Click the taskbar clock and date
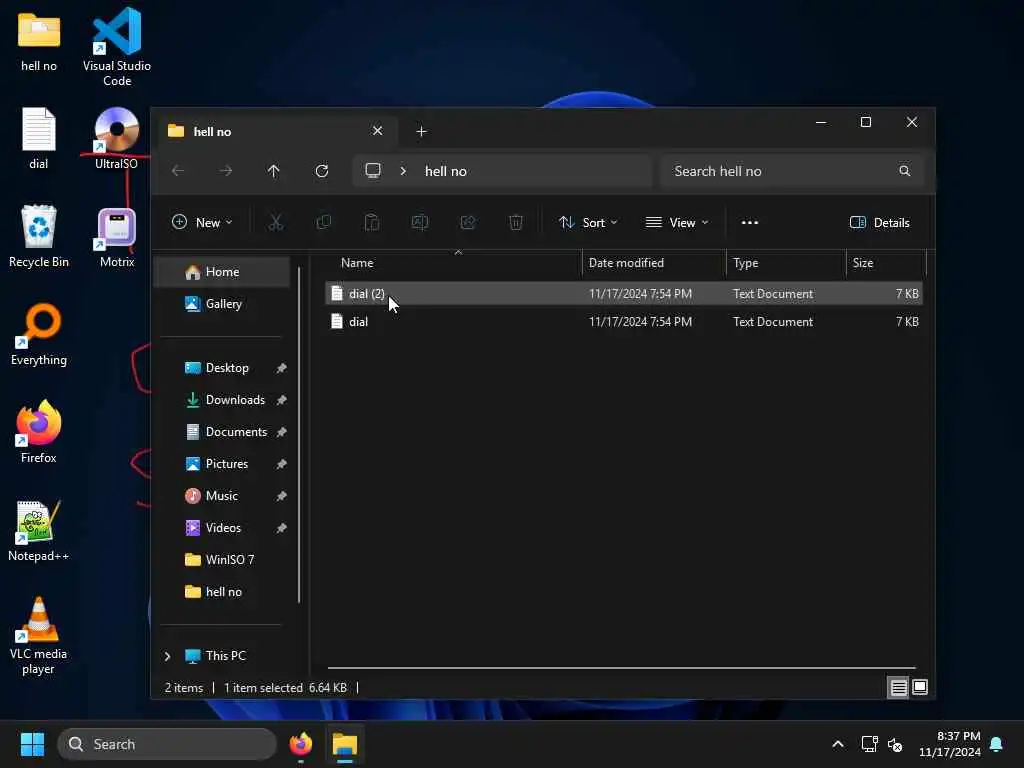Image resolution: width=1024 pixels, height=768 pixels. (x=950, y=744)
